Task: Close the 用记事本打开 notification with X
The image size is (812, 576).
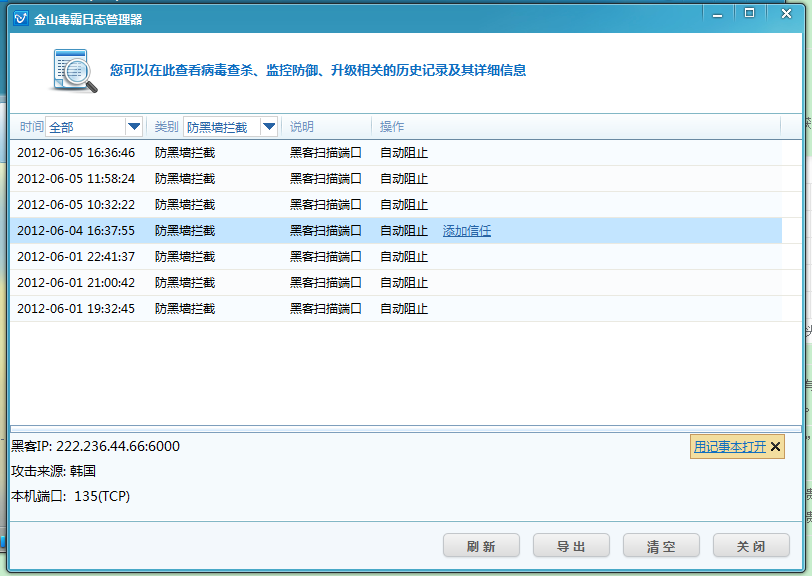Action: pyautogui.click(x=775, y=447)
